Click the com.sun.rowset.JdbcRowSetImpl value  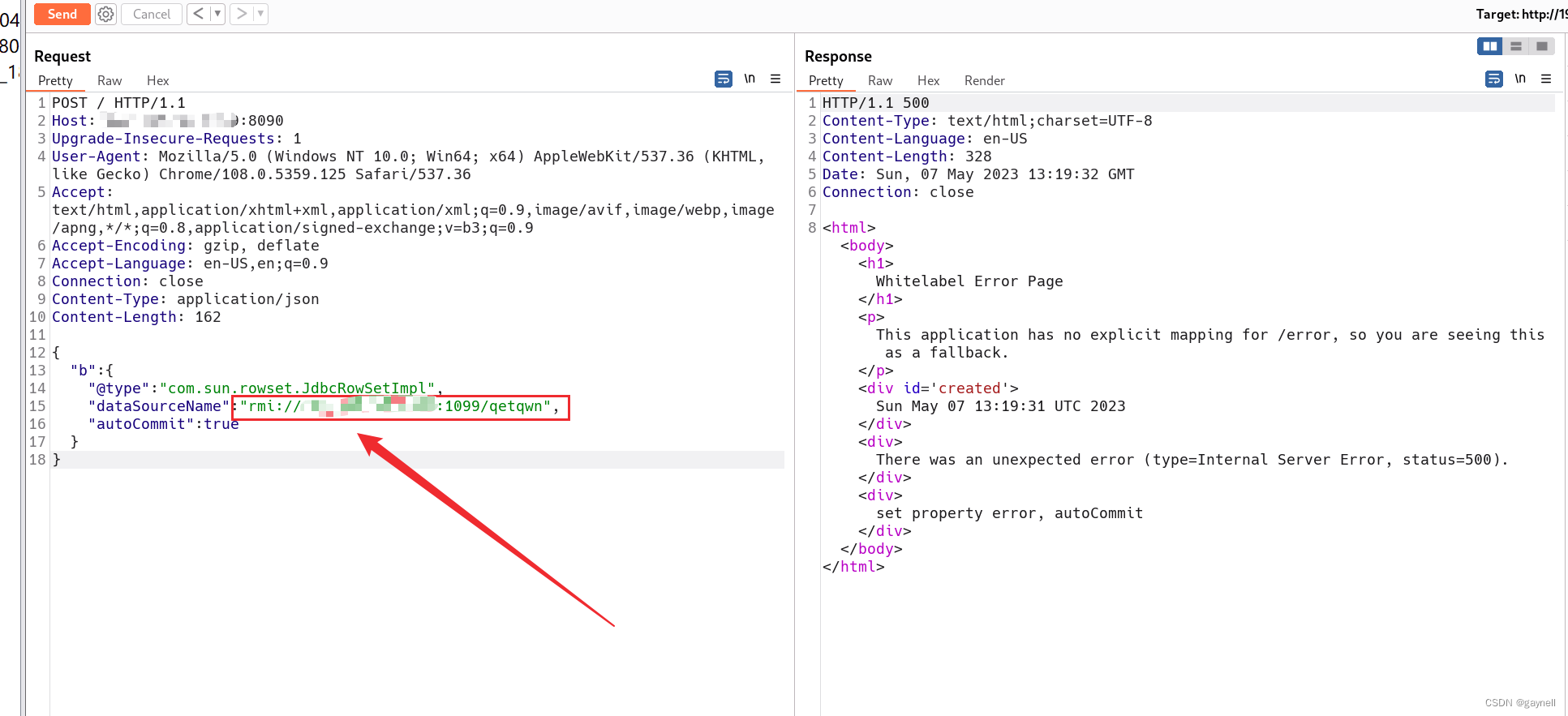tap(297, 388)
